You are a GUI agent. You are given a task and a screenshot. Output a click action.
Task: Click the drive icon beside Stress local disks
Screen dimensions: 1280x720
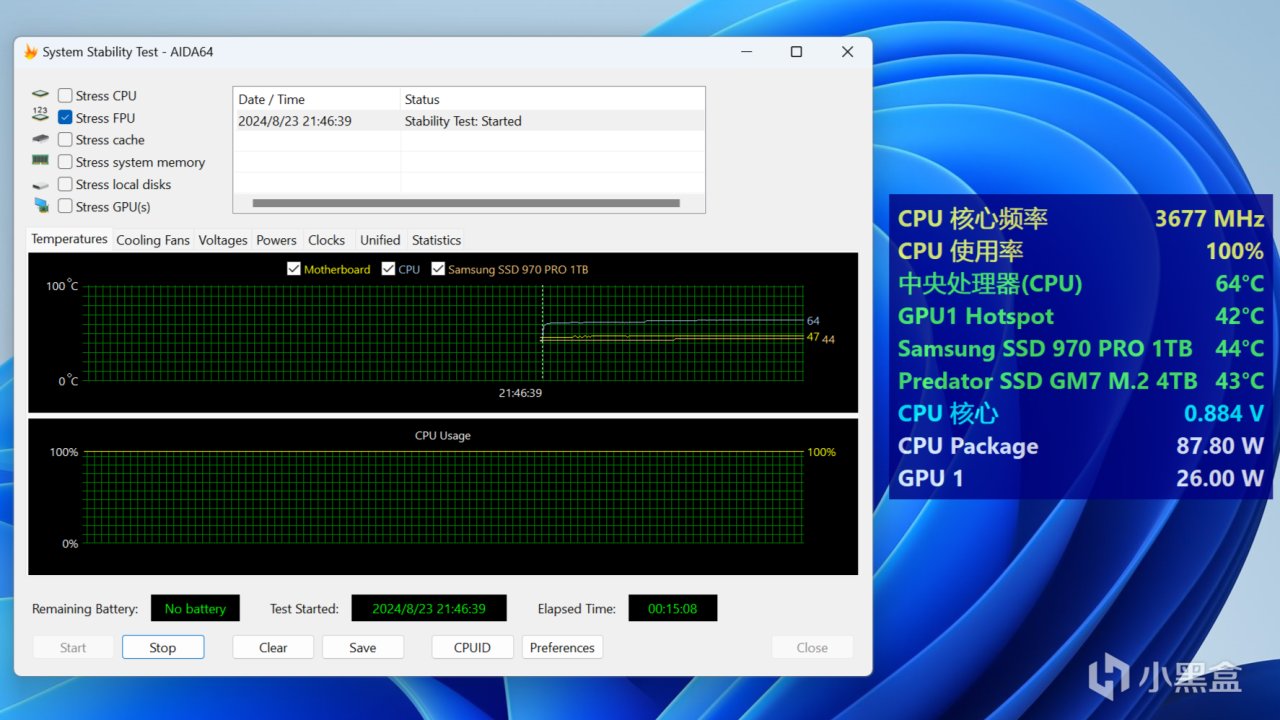40,185
